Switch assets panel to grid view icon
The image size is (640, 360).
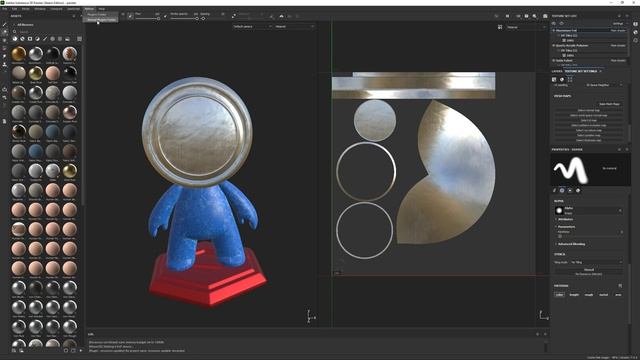click(79, 39)
